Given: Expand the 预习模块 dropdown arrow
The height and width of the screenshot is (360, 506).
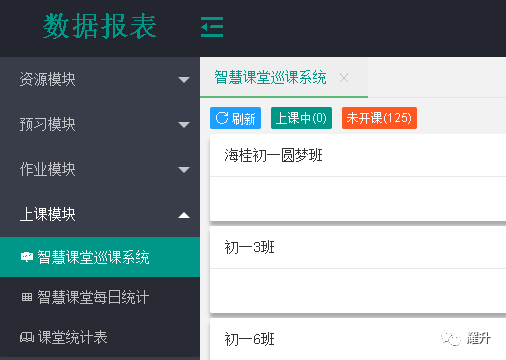Looking at the screenshot, I should coord(184,125).
